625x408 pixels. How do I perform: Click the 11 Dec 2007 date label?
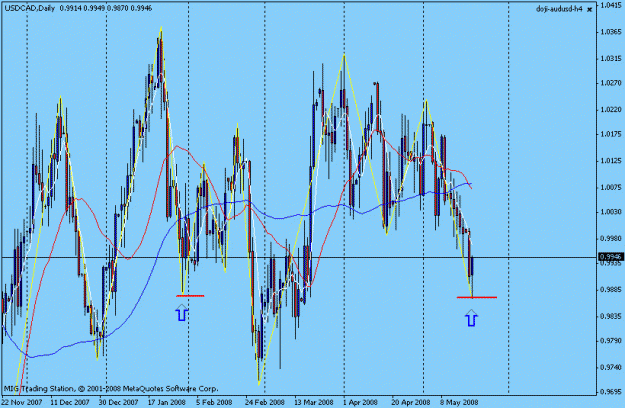pos(70,402)
